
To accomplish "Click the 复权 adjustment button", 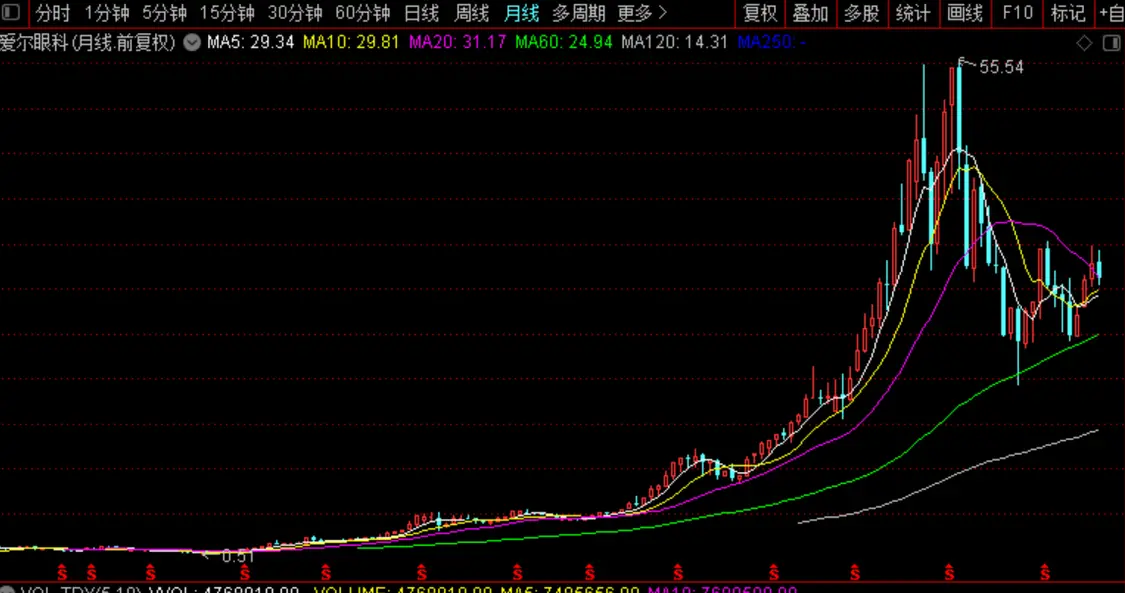I will 760,13.
